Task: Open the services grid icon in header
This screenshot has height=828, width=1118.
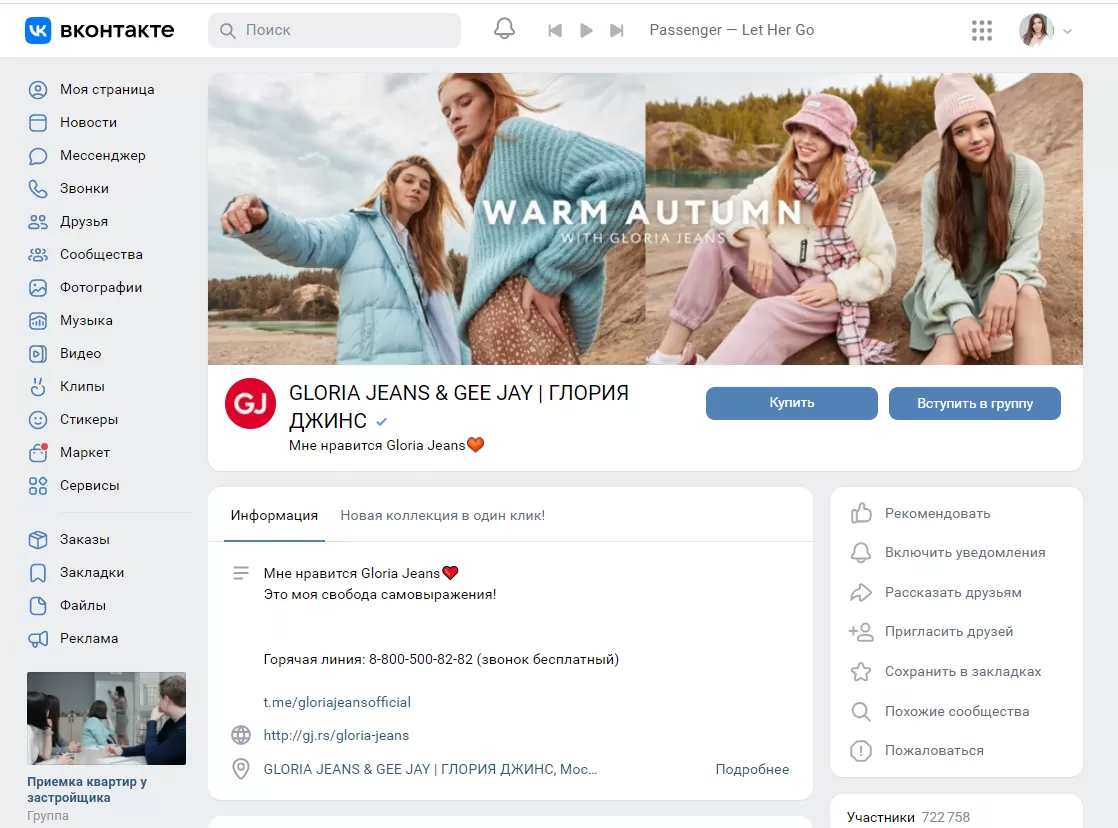Action: [982, 30]
